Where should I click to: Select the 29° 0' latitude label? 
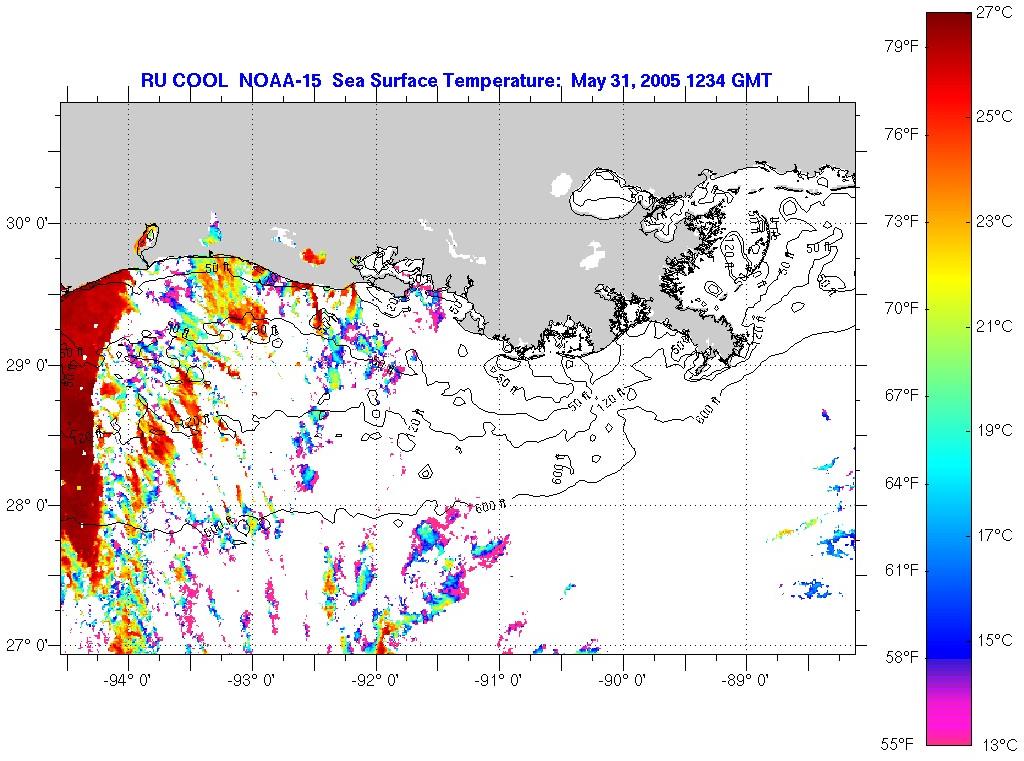[27, 365]
